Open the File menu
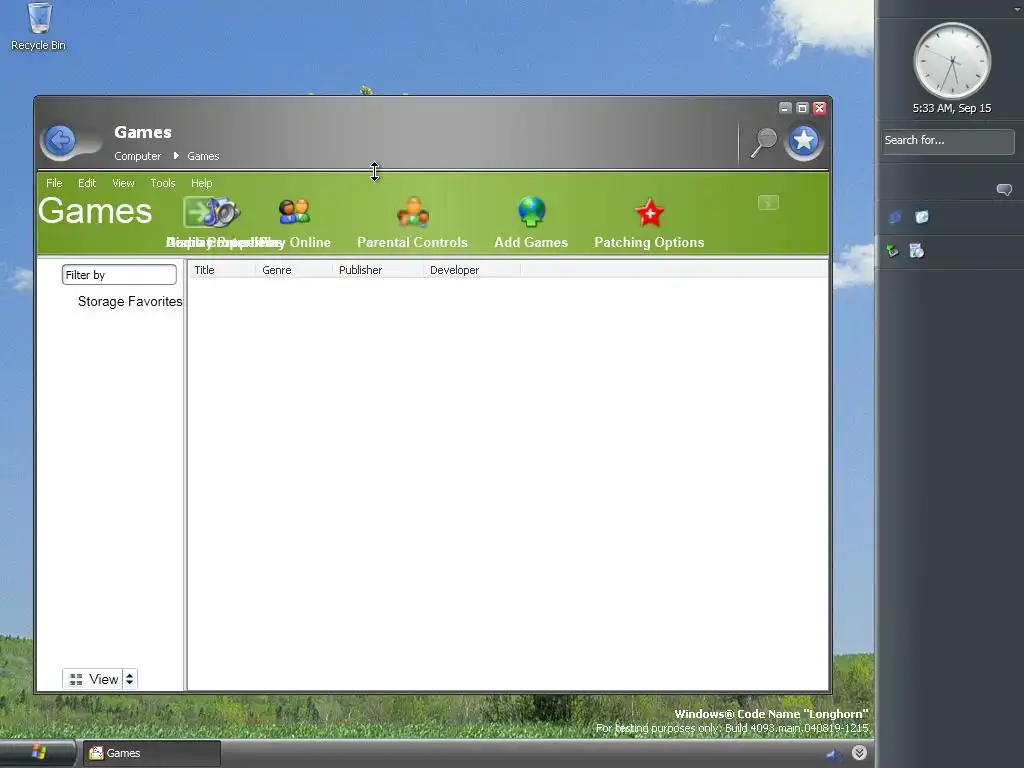 point(54,184)
